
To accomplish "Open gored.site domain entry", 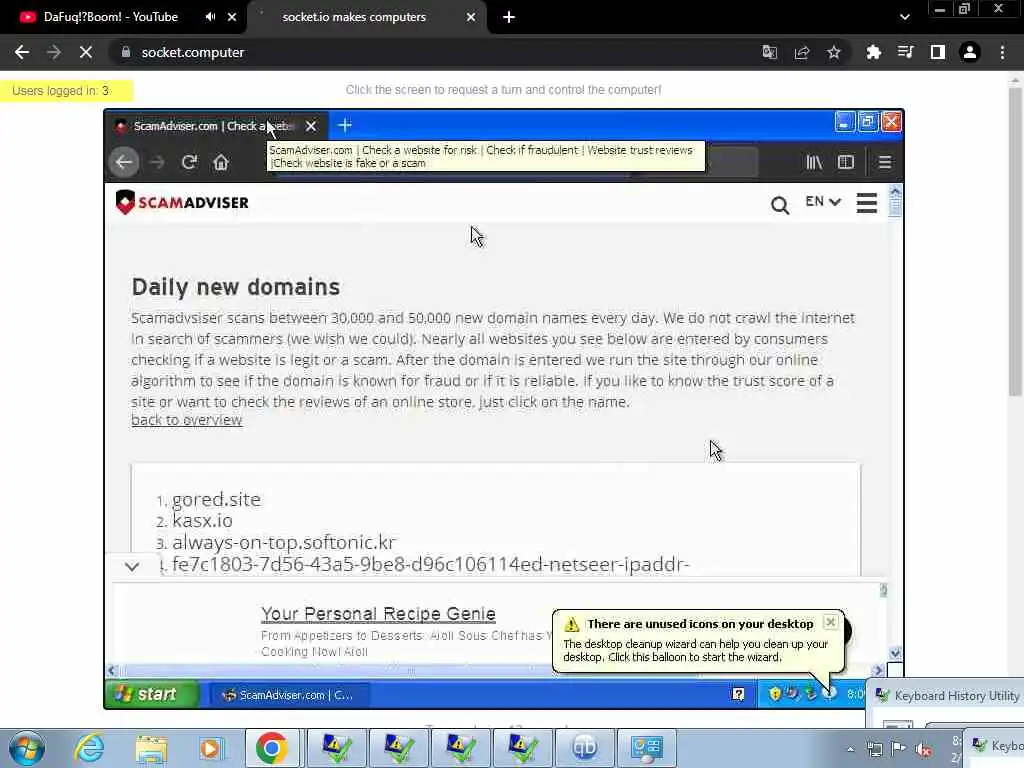I will point(217,500).
